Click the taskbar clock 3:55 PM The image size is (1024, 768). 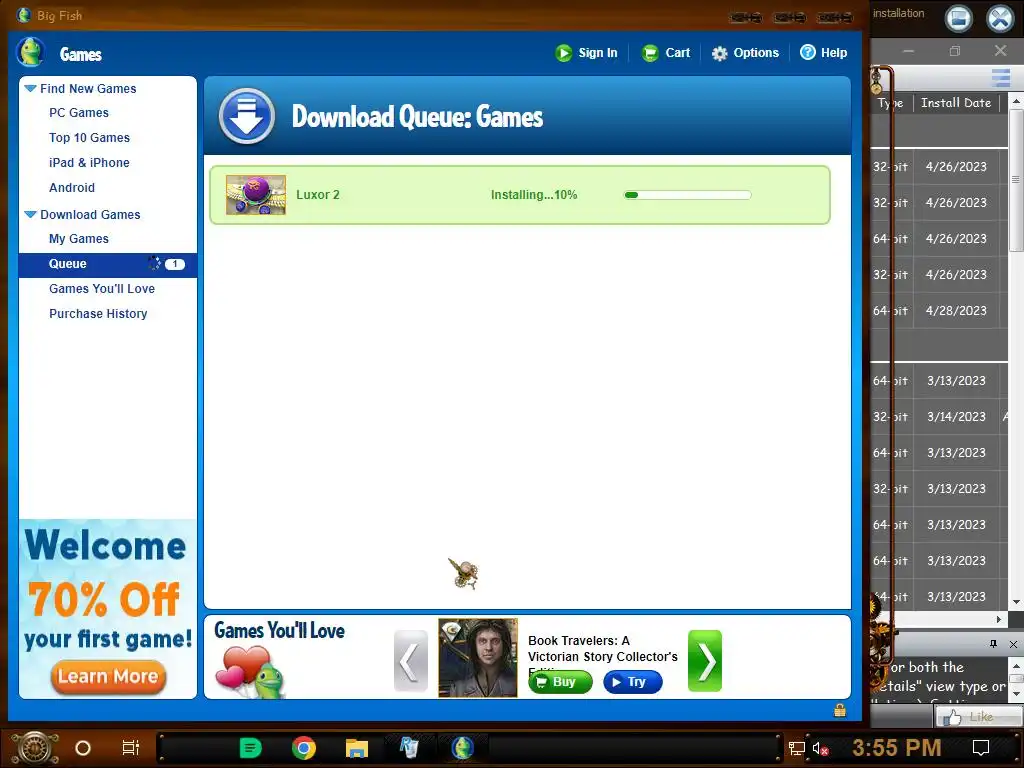coord(897,748)
